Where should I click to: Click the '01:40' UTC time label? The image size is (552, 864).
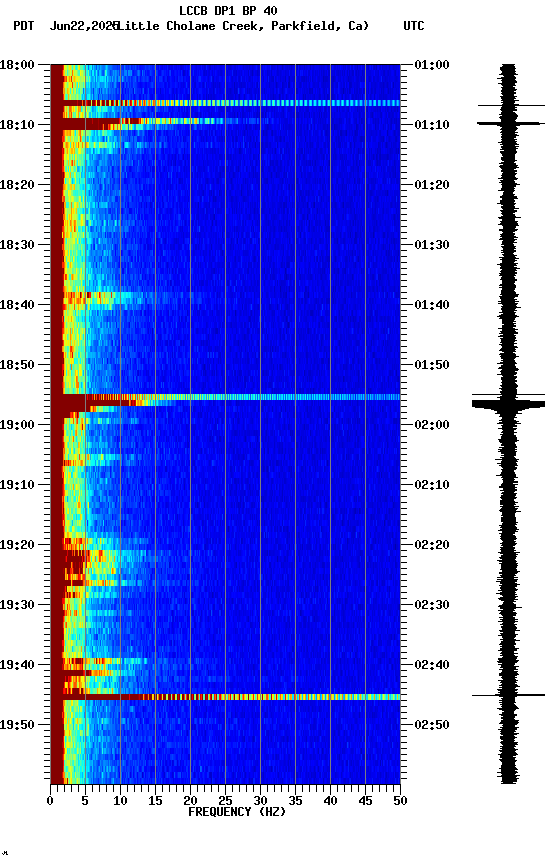pyautogui.click(x=432, y=305)
